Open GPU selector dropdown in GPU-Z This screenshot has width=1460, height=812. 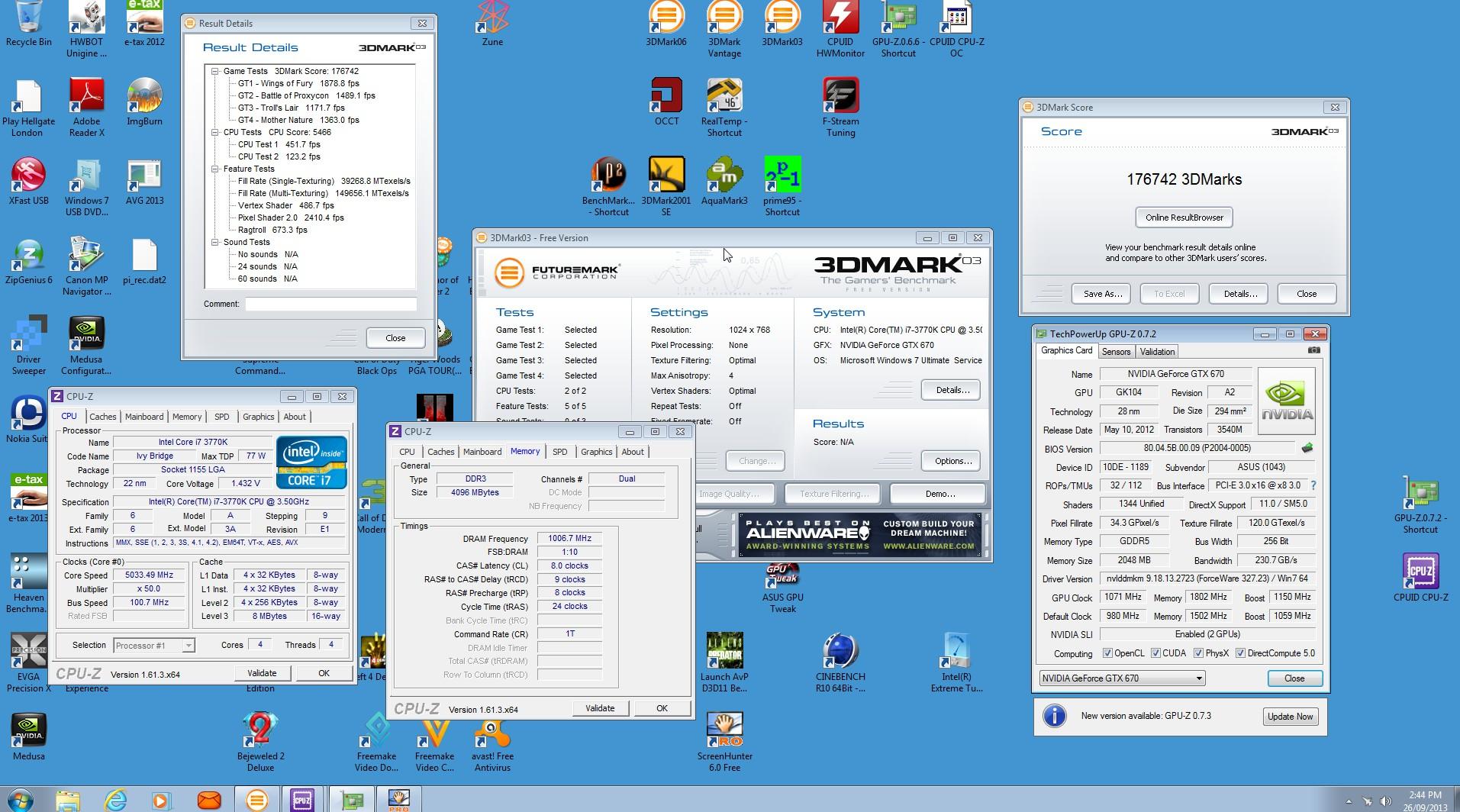(x=1122, y=678)
